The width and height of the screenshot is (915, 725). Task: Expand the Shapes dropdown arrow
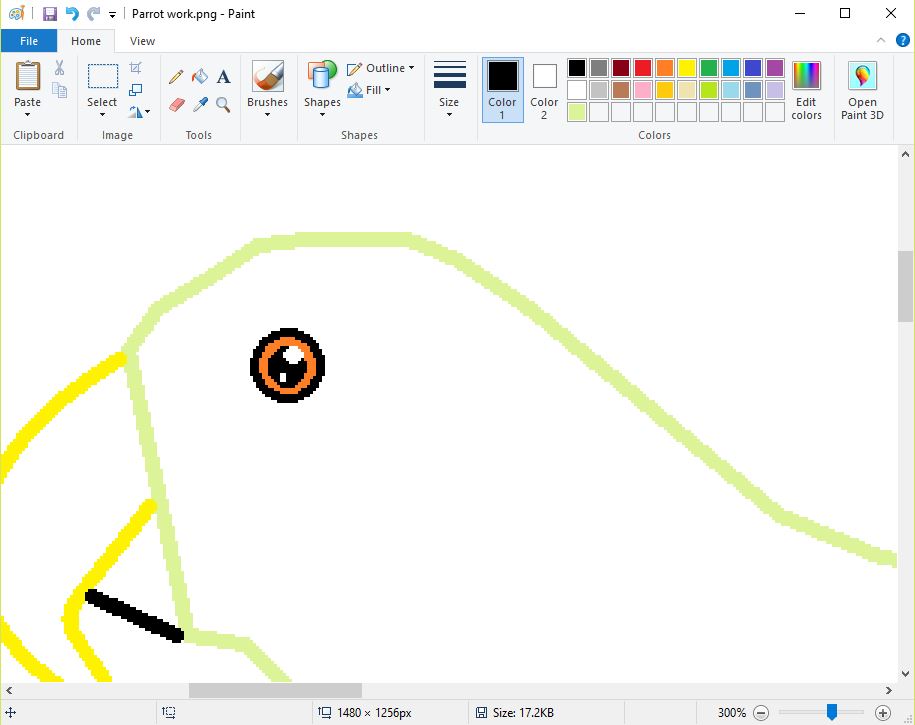click(322, 114)
